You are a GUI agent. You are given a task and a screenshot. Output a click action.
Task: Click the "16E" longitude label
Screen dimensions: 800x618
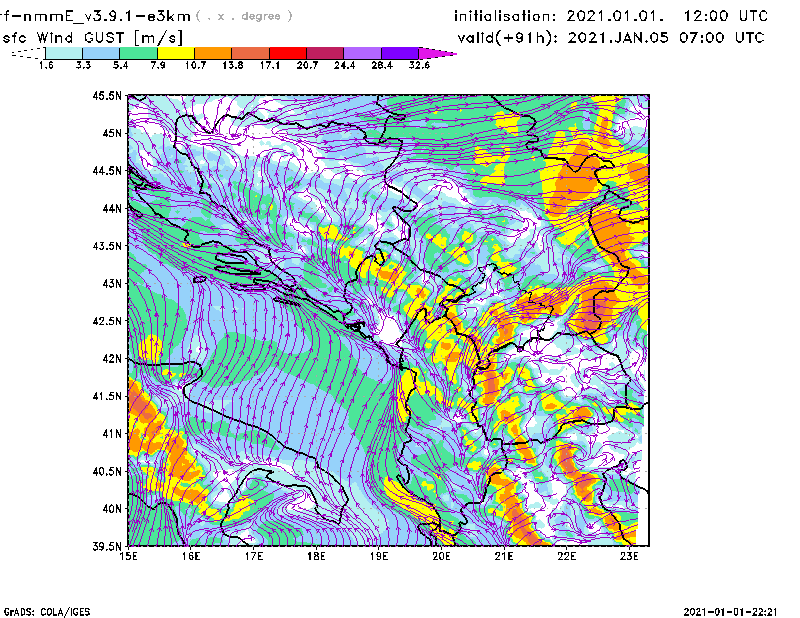tap(191, 556)
